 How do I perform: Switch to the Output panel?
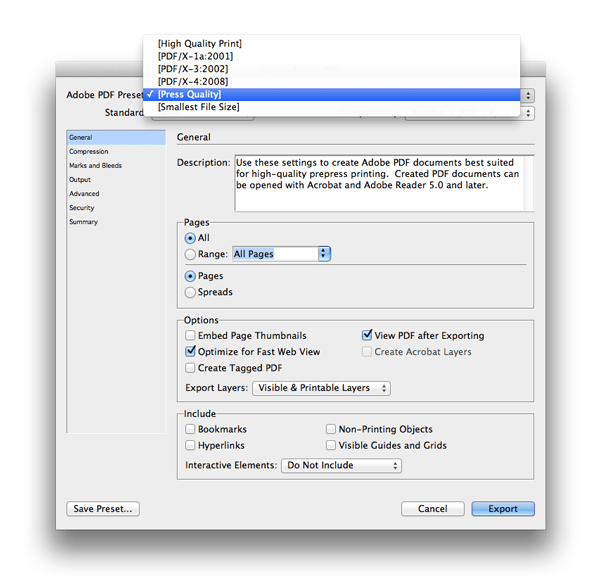116,180
